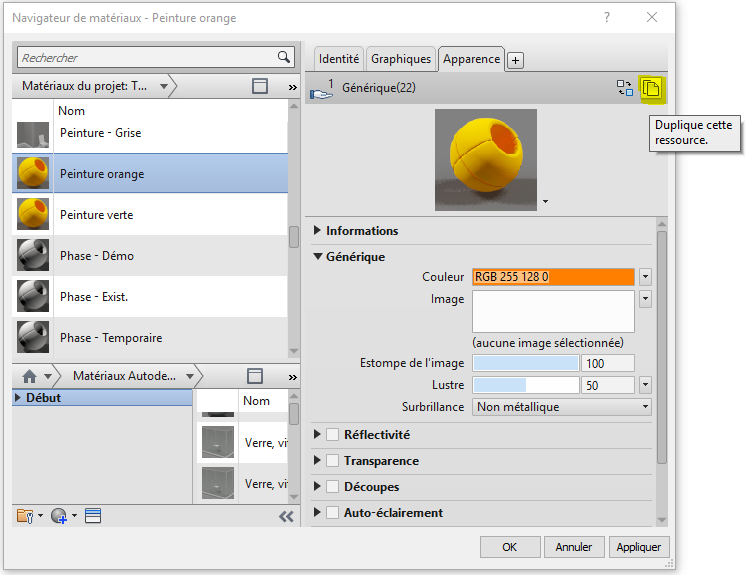Open the Surbrillance dropdown
This screenshot has width=749, height=575.
(561, 407)
